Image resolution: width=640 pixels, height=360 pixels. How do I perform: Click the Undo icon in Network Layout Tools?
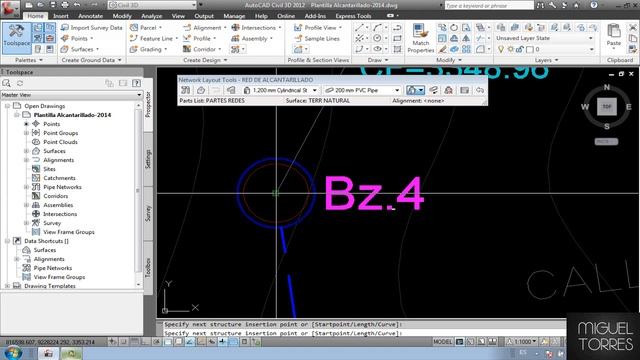pyautogui.click(x=480, y=90)
